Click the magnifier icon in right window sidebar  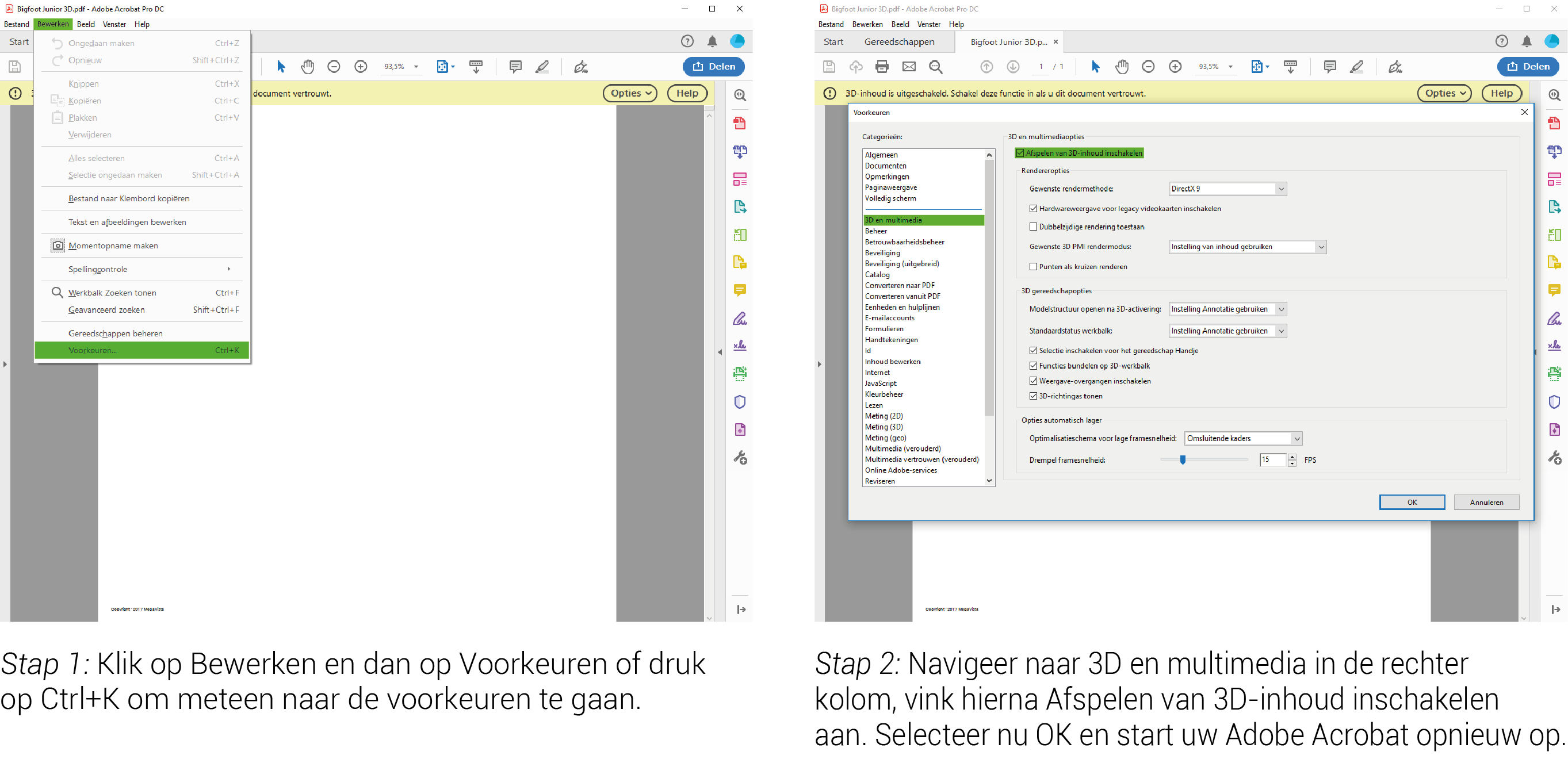click(1555, 95)
